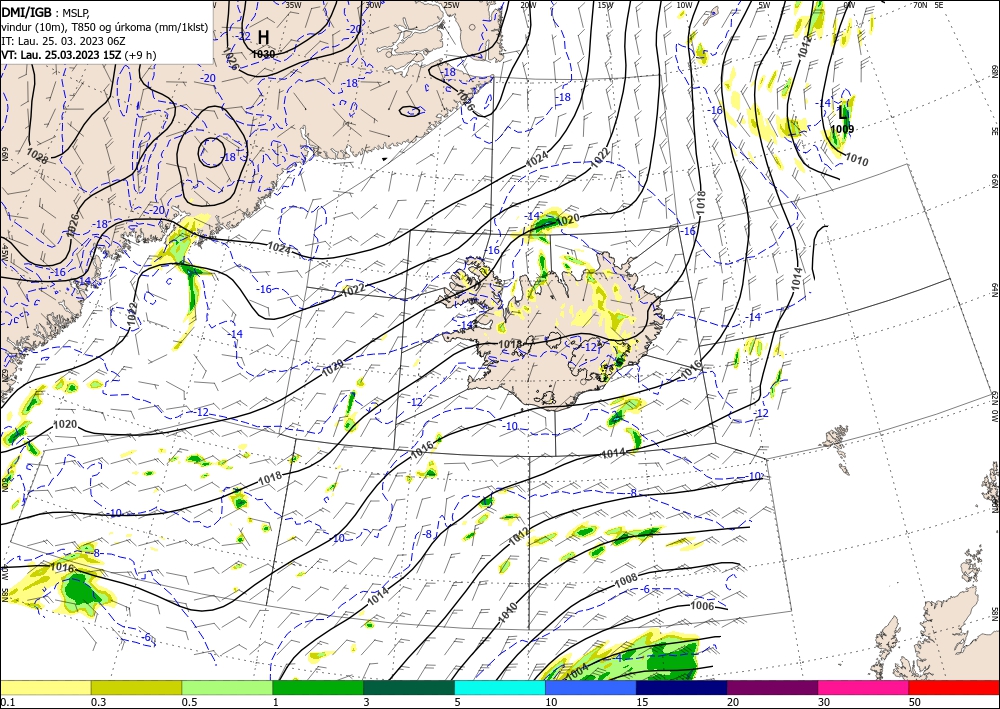This screenshot has height=709, width=1000.
Task: Click the navy 15–20 legend swatch
Action: (682, 687)
